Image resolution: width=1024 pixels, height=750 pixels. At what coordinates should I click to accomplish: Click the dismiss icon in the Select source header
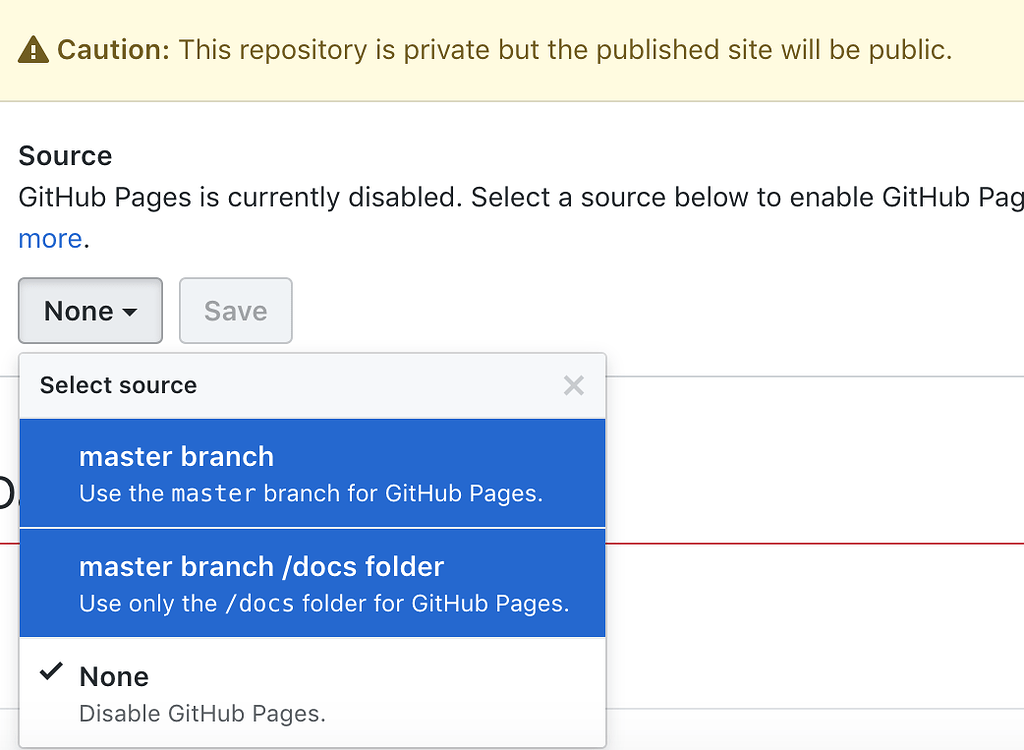(573, 385)
